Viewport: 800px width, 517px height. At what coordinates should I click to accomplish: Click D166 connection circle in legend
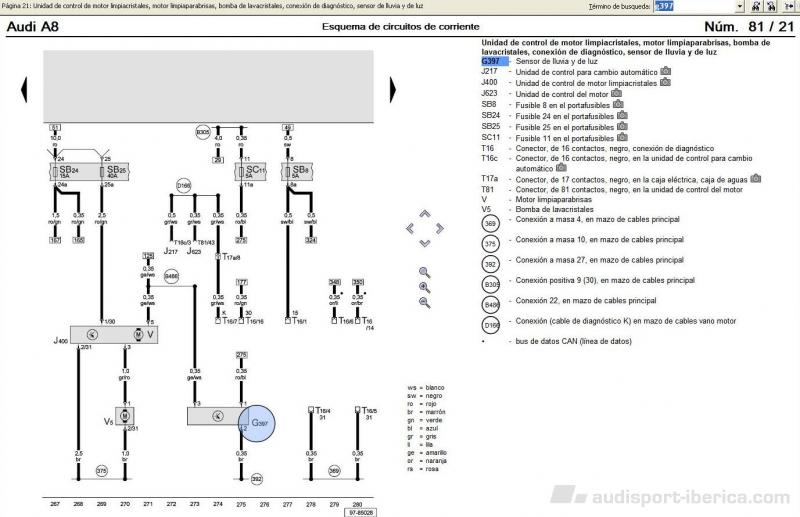pyautogui.click(x=490, y=325)
